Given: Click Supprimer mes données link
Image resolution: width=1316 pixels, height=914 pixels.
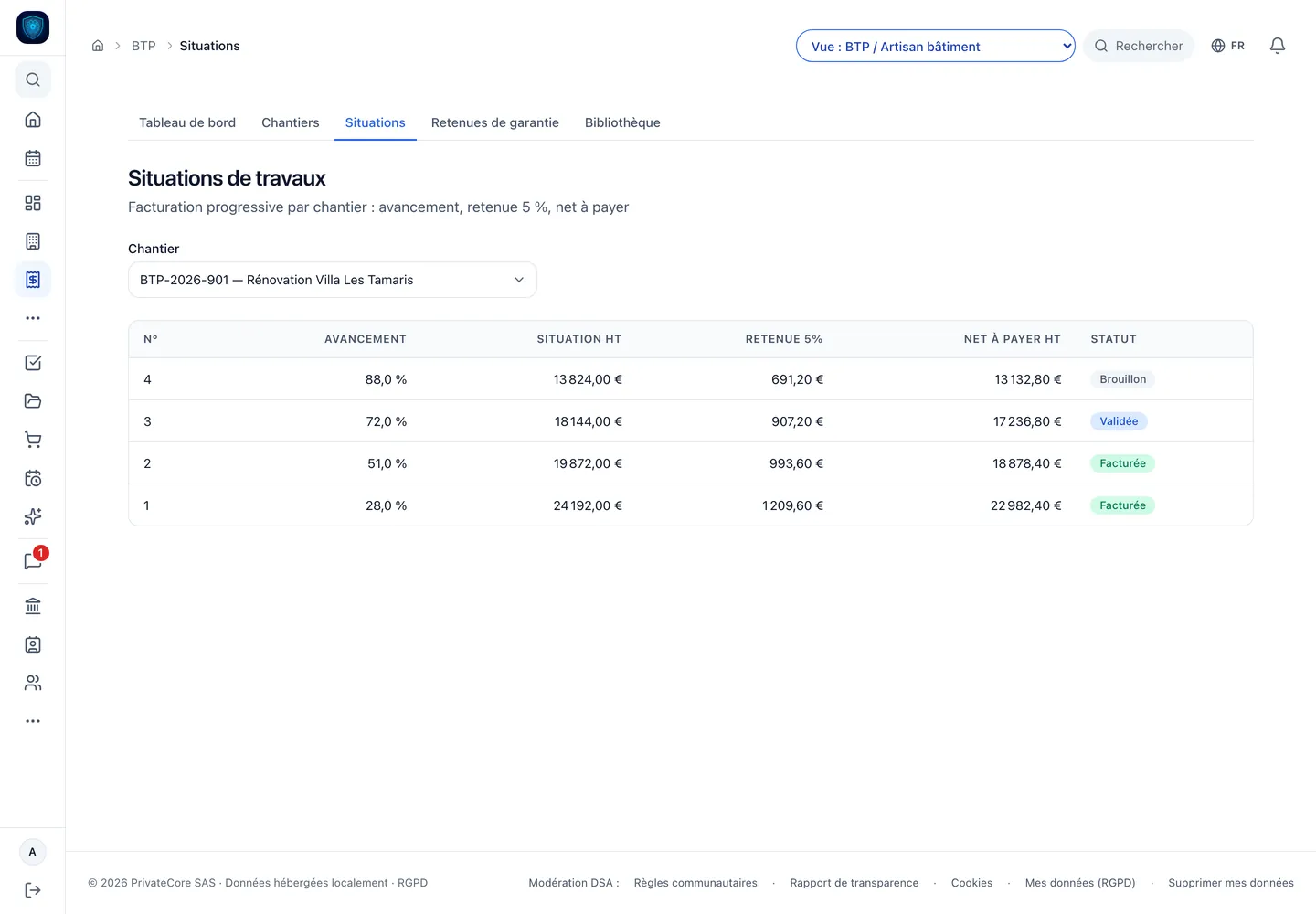Looking at the screenshot, I should [x=1231, y=883].
